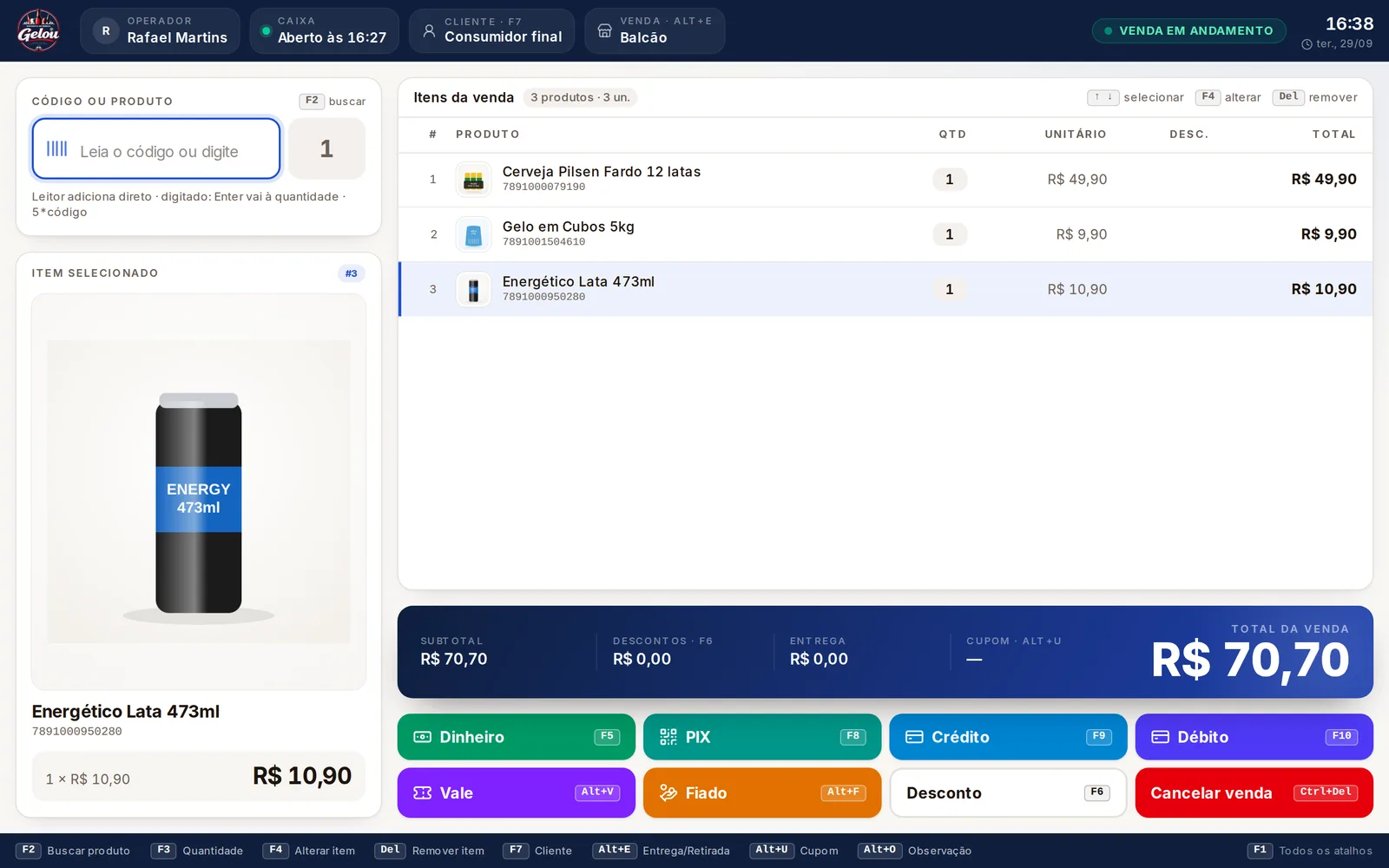Select the Consumidor final customer card

pyautogui.click(x=491, y=30)
